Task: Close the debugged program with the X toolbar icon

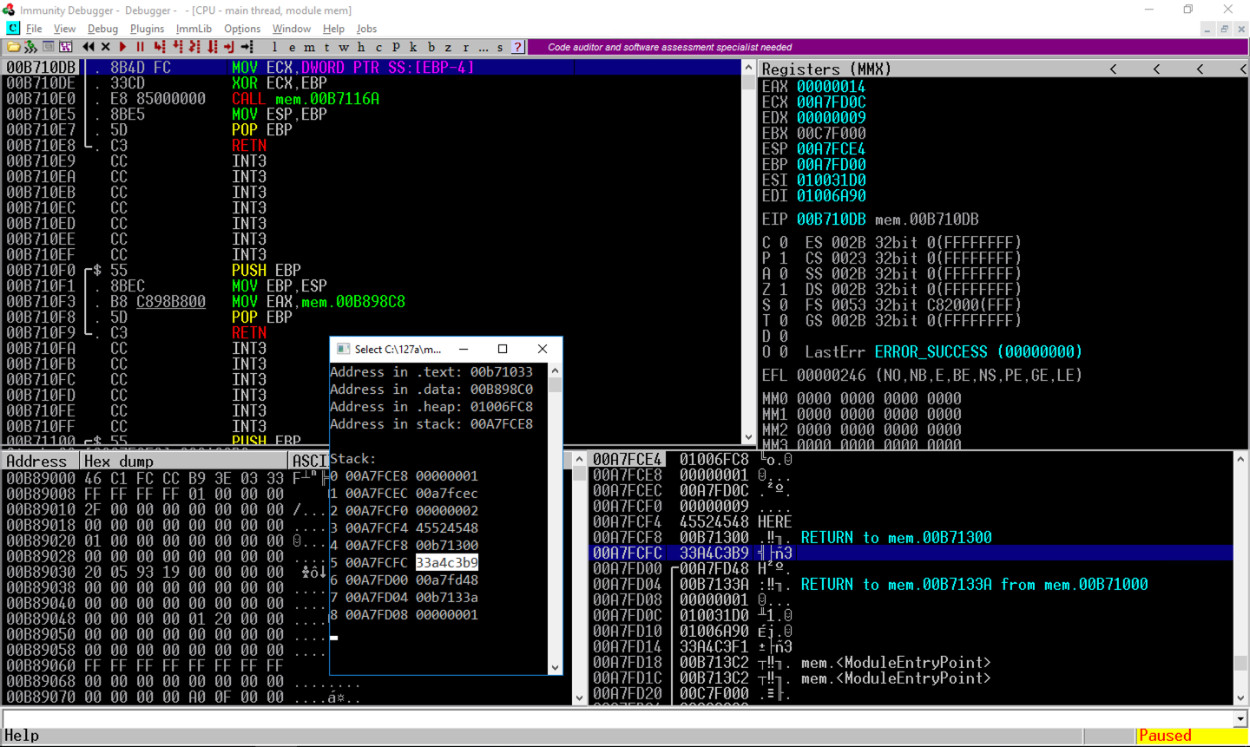Action: 105,47
